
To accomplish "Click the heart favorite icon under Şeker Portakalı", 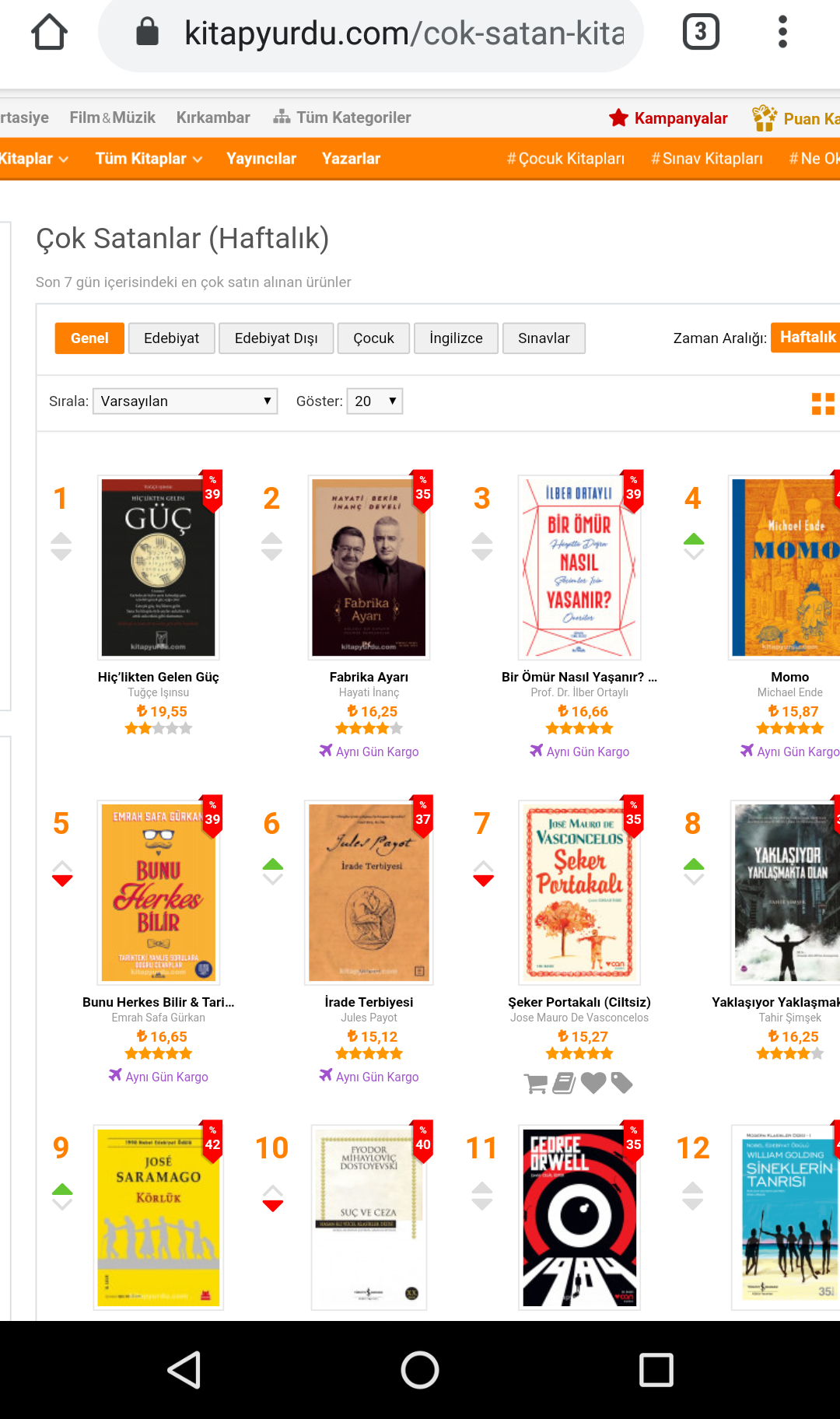I will point(593,1083).
